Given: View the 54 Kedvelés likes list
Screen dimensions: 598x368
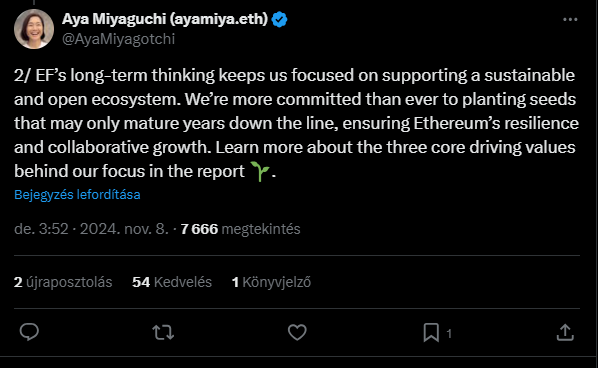Looking at the screenshot, I should (172, 282).
